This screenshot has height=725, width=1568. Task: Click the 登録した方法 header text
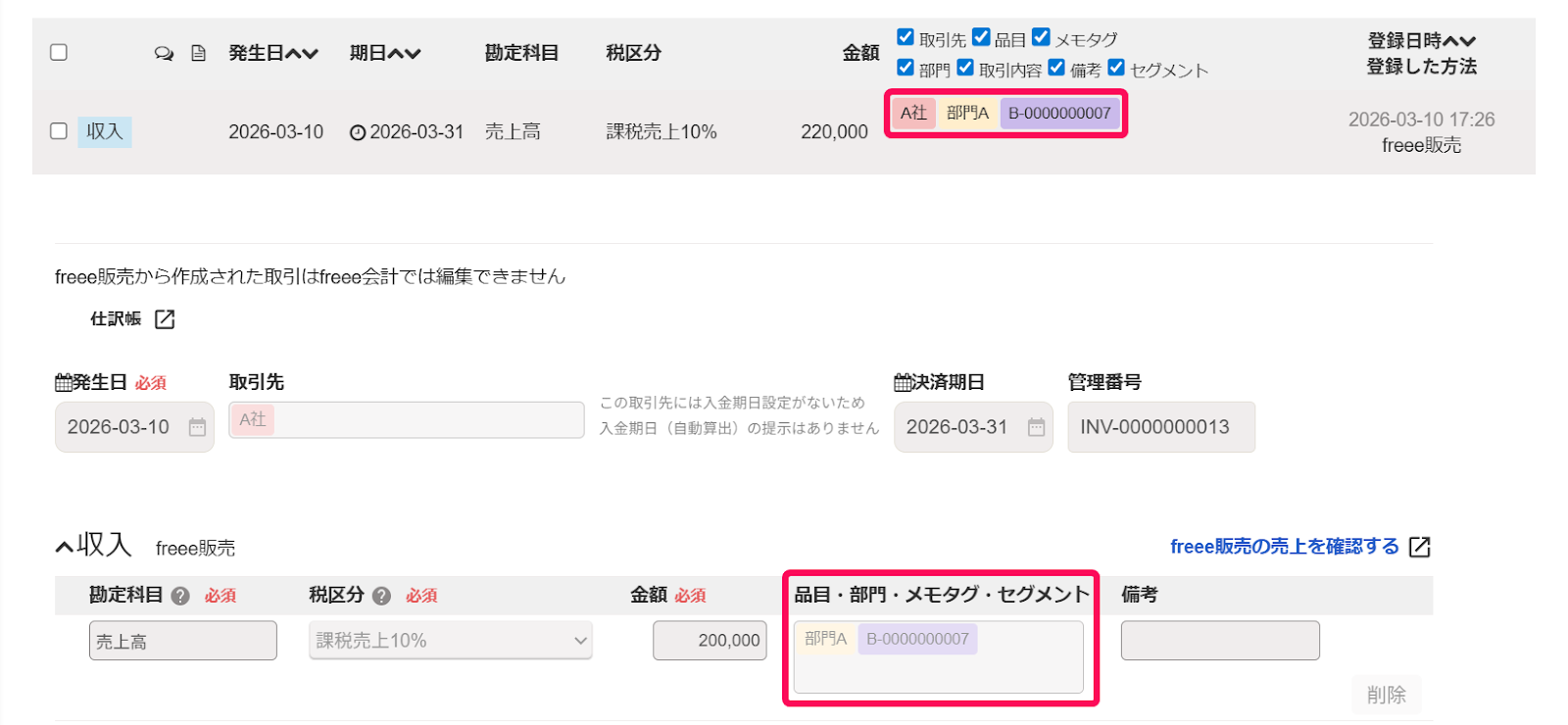(x=1422, y=67)
